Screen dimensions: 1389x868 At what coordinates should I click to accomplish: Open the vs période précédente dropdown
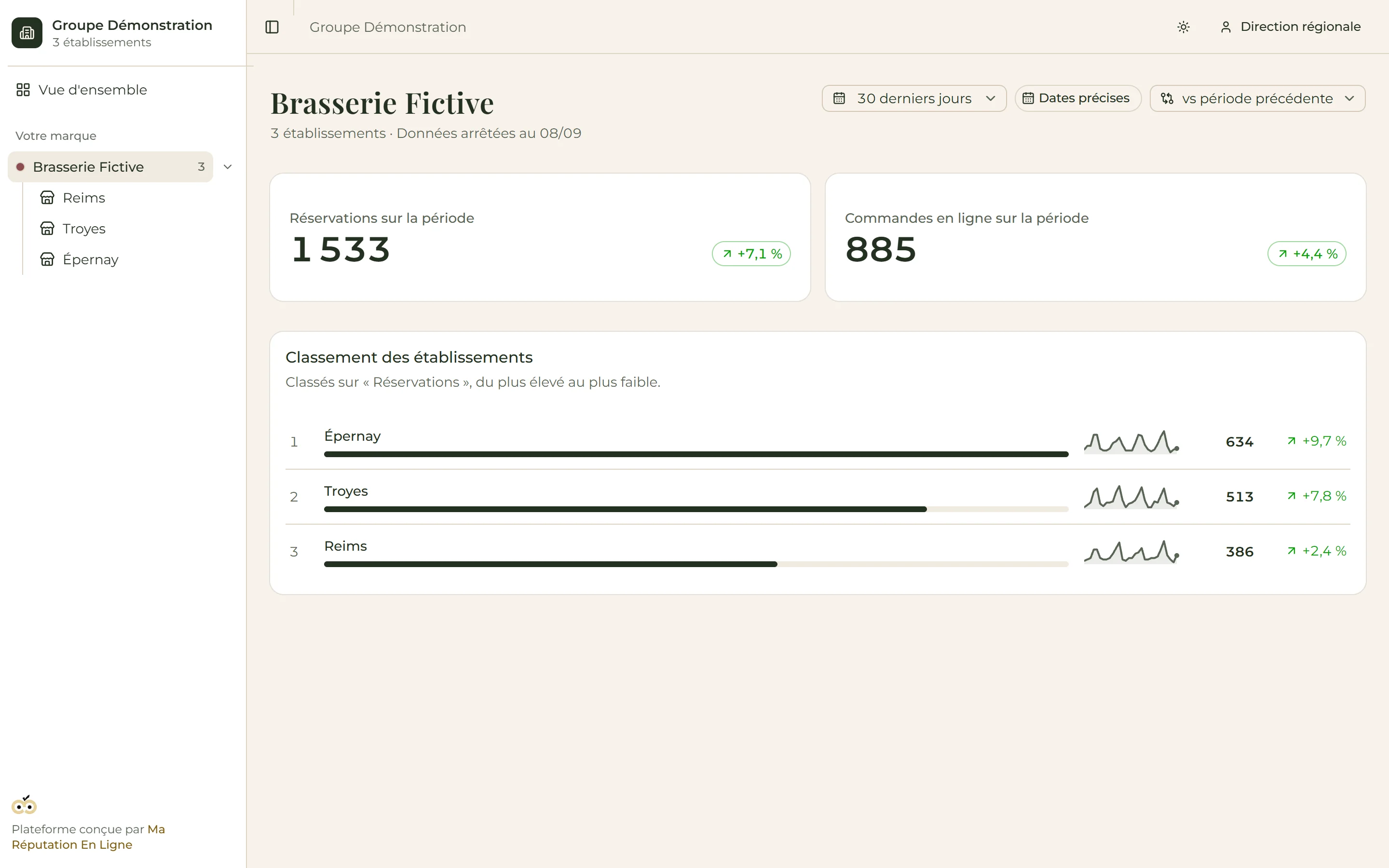click(x=1257, y=99)
